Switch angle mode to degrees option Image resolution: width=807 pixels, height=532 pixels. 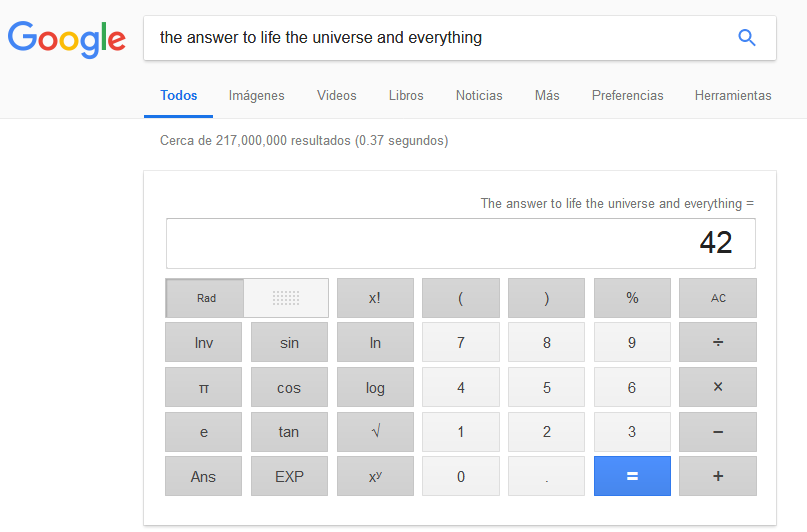pyautogui.click(x=287, y=298)
